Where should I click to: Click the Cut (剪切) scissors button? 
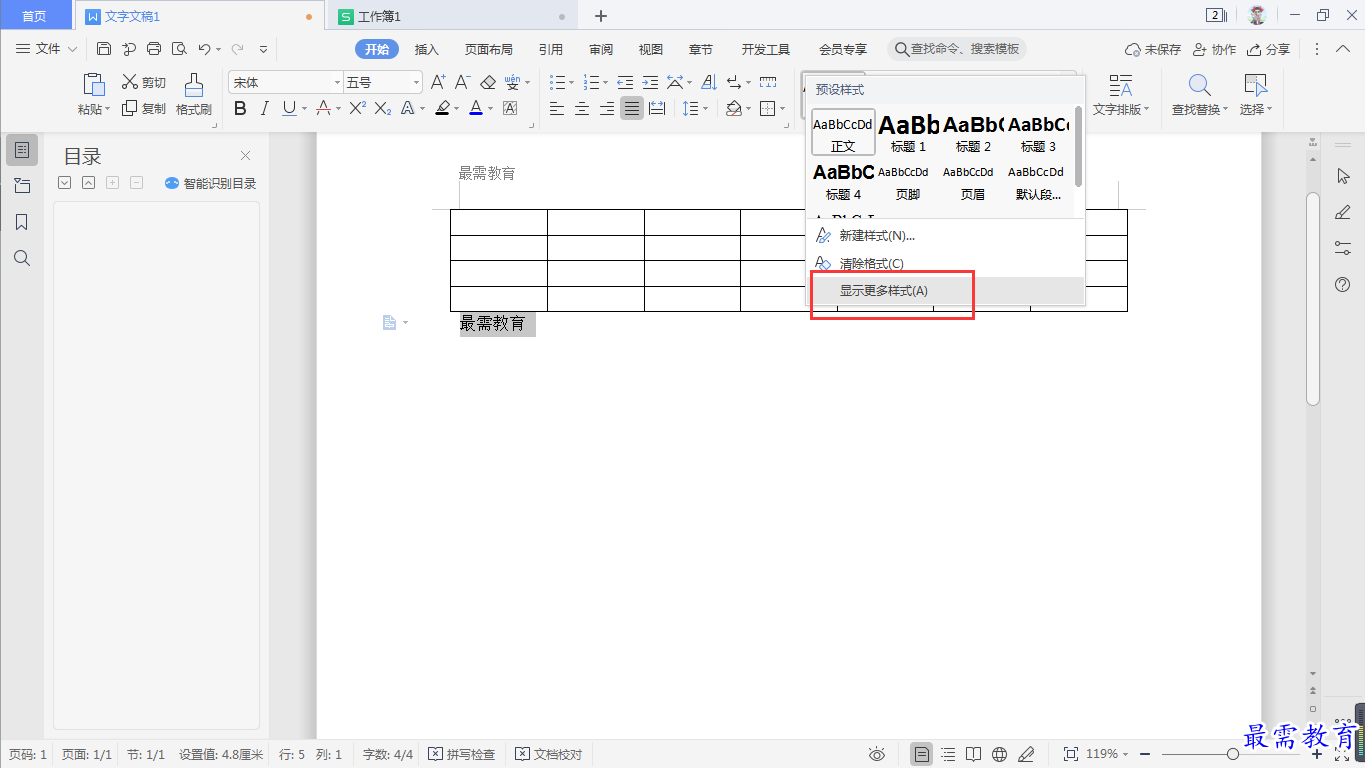pos(144,82)
